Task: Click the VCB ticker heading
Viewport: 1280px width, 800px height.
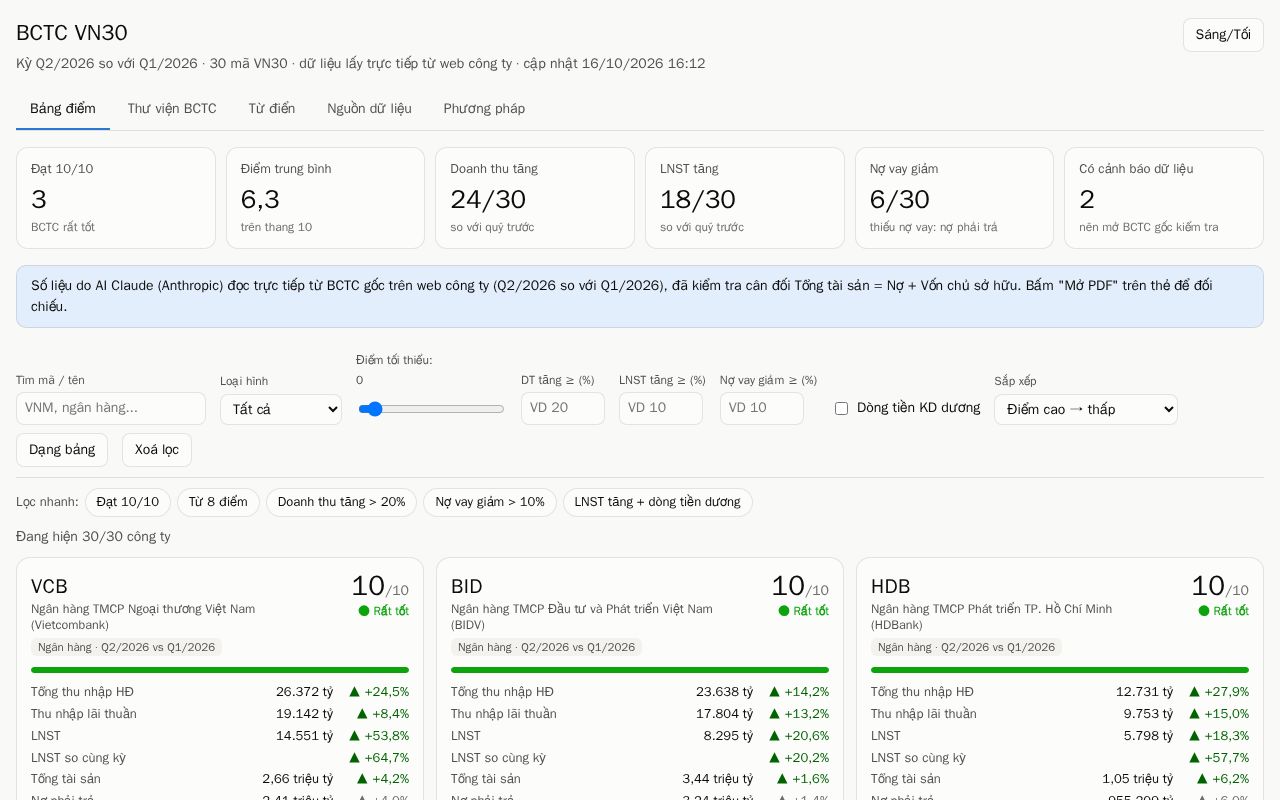Action: 49,587
